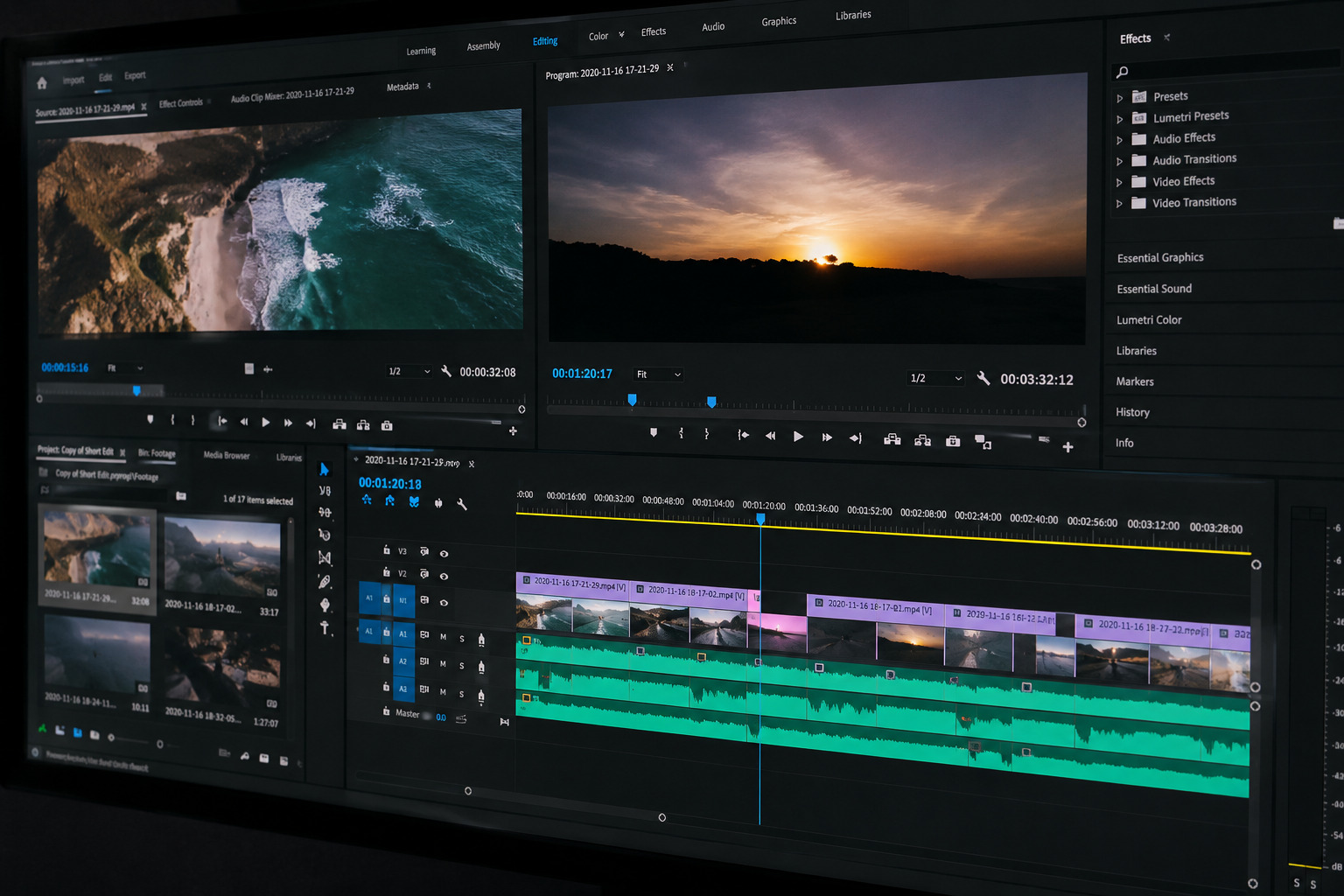Select the Hand tool
This screenshot has width=1344, height=896.
coord(325,605)
